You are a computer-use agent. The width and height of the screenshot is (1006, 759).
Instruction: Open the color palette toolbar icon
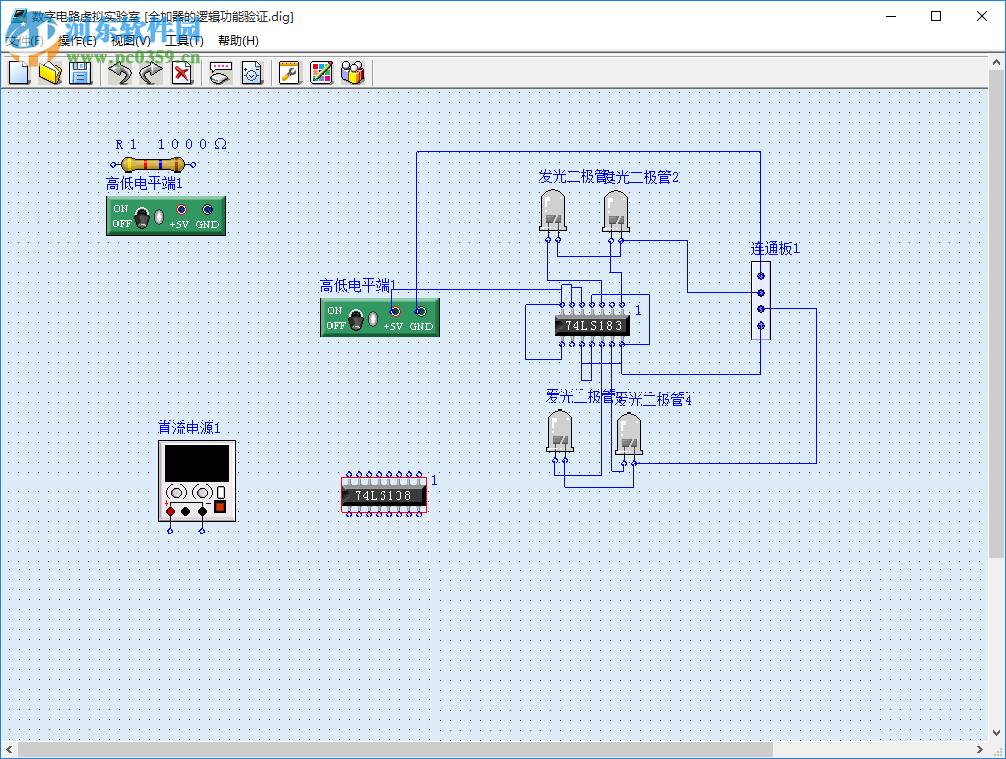coord(321,72)
